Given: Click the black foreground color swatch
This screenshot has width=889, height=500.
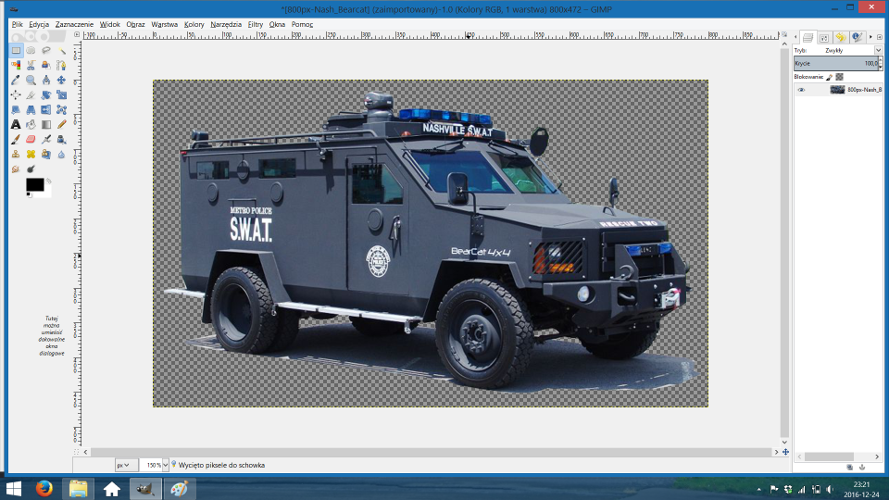Looking at the screenshot, I should (x=35, y=184).
